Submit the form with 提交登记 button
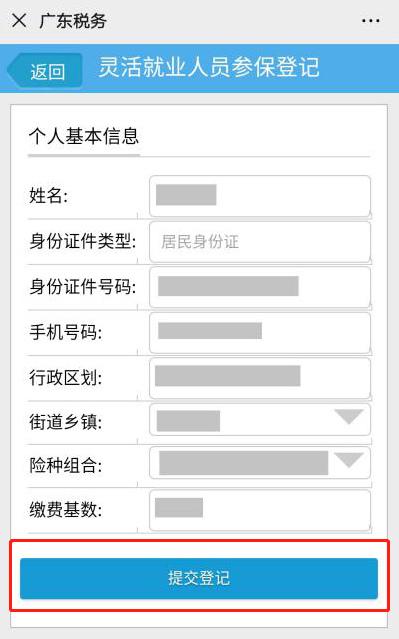399x639 pixels. 199,578
